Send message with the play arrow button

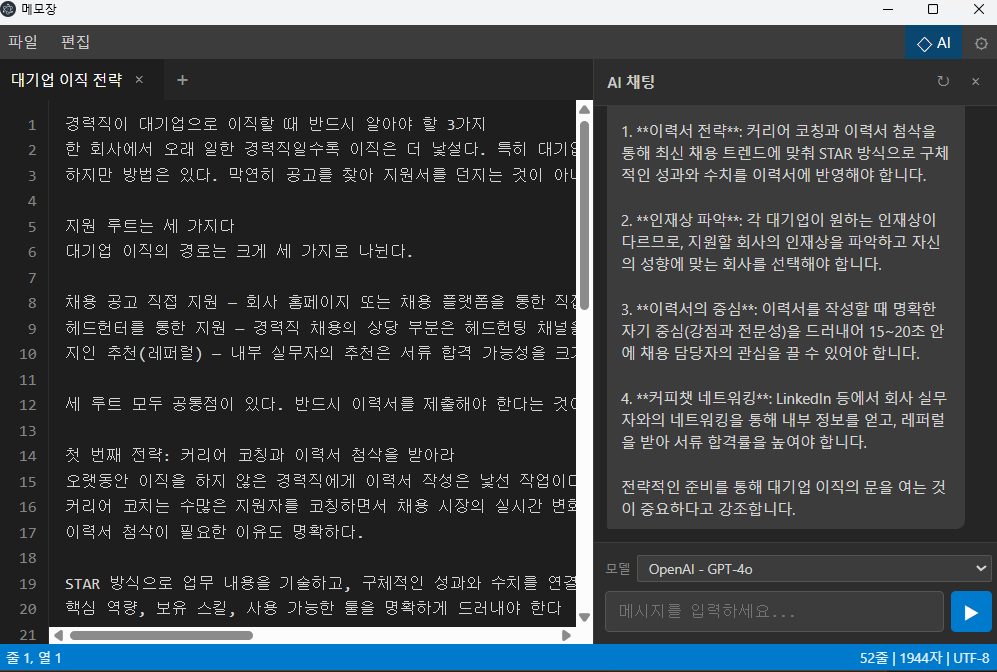pos(971,612)
